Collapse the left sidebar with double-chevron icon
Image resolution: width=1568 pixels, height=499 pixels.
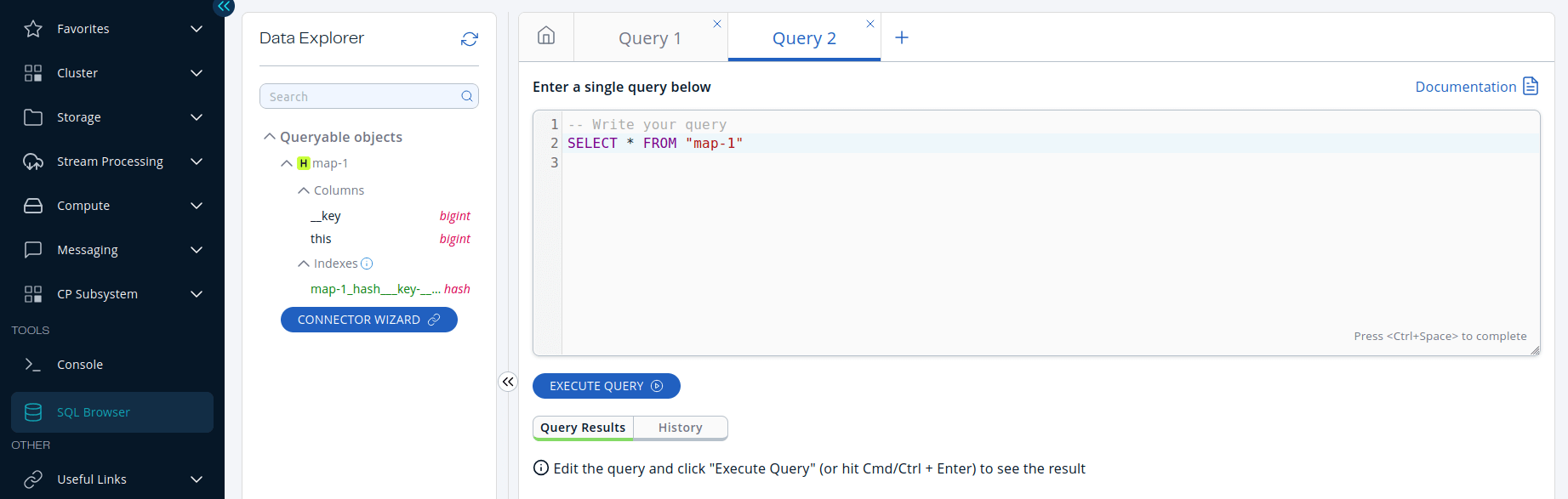[223, 7]
